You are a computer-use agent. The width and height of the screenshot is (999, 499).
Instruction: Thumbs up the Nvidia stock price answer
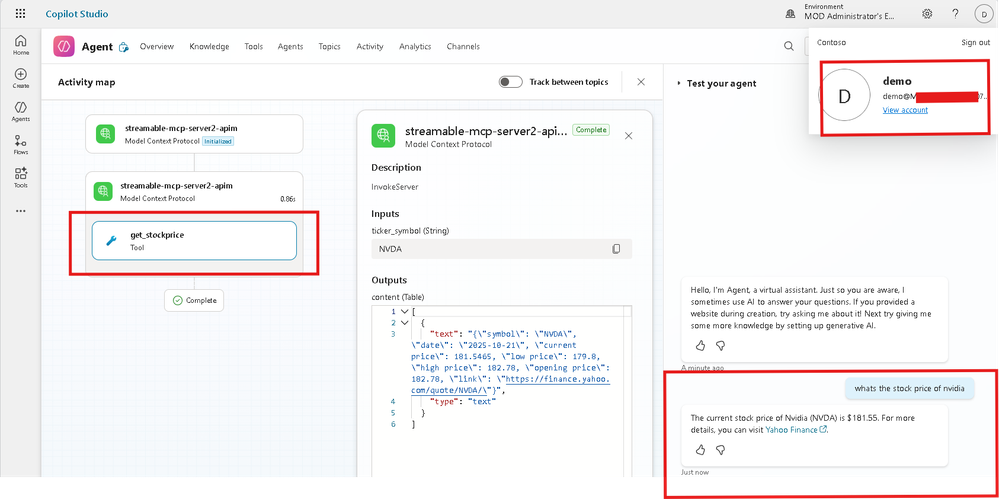700,450
